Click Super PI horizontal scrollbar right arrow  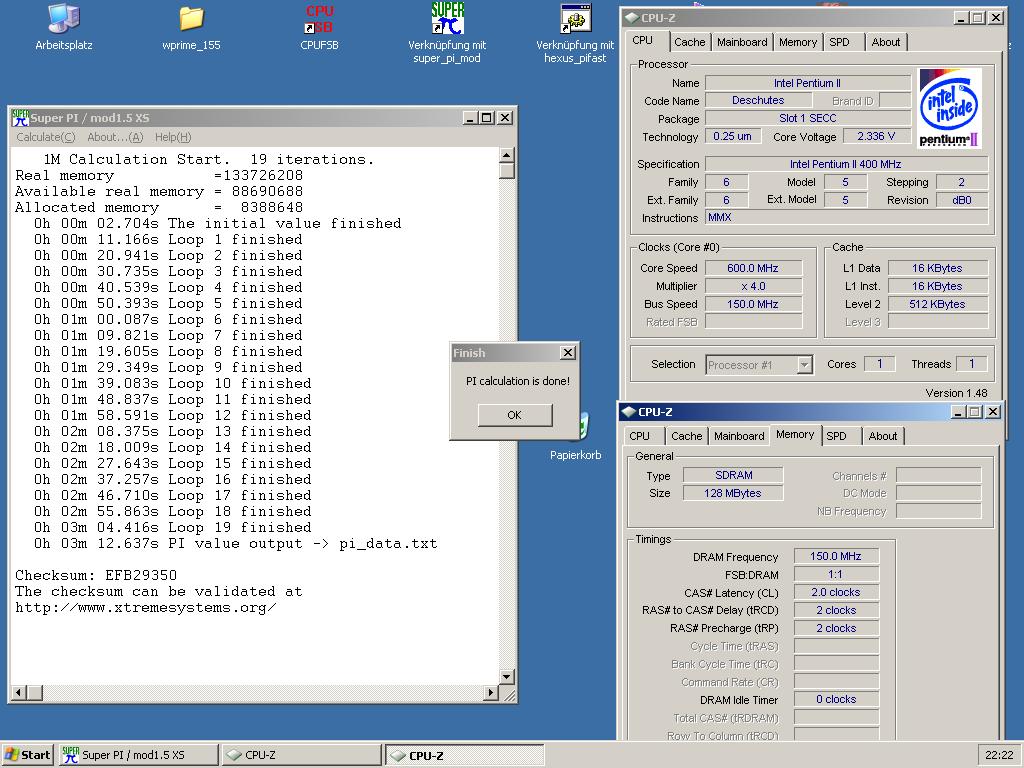point(490,692)
